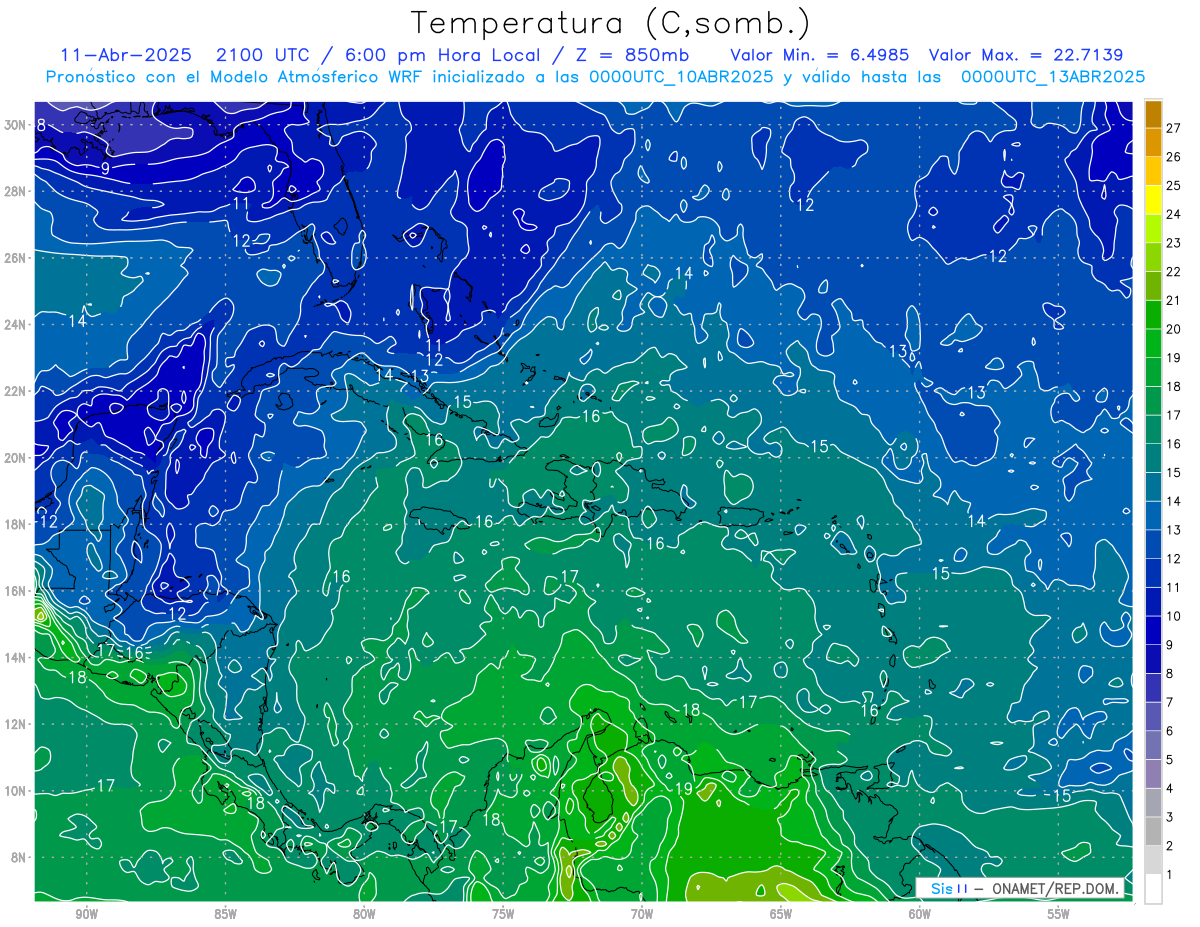Viewport: 1200px width, 927px height.
Task: Click the 10N latitude axis label
Action: (16, 791)
